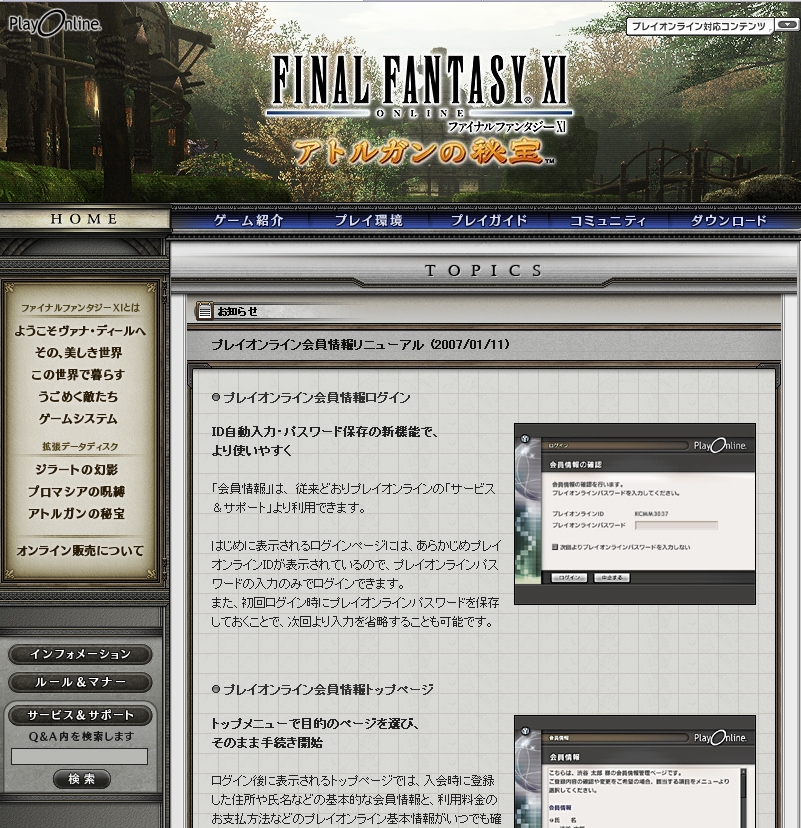Open the プレイガイド menu tab
Viewport: 801px width, 828px height.
[489, 220]
